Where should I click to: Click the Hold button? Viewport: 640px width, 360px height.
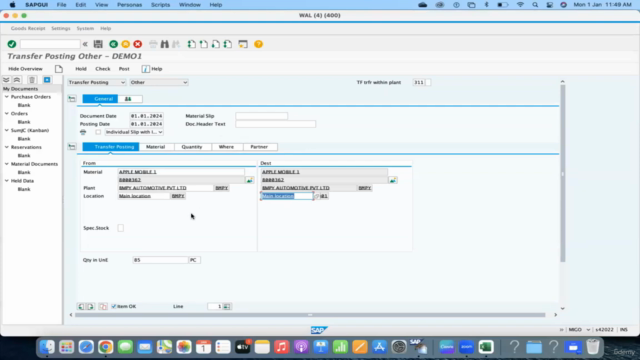81,69
